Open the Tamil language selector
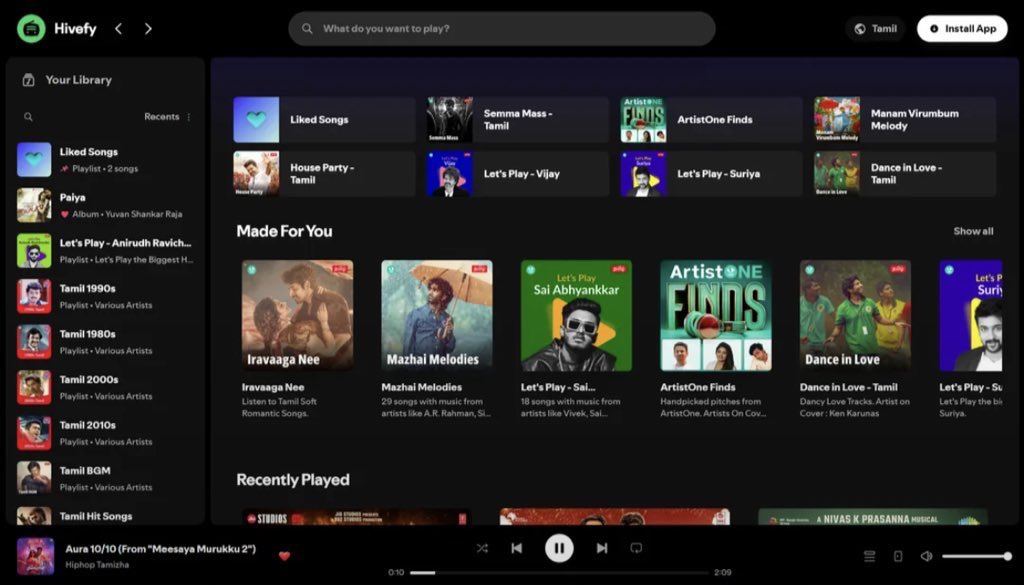Viewport: 1024px width, 585px height. tap(875, 29)
